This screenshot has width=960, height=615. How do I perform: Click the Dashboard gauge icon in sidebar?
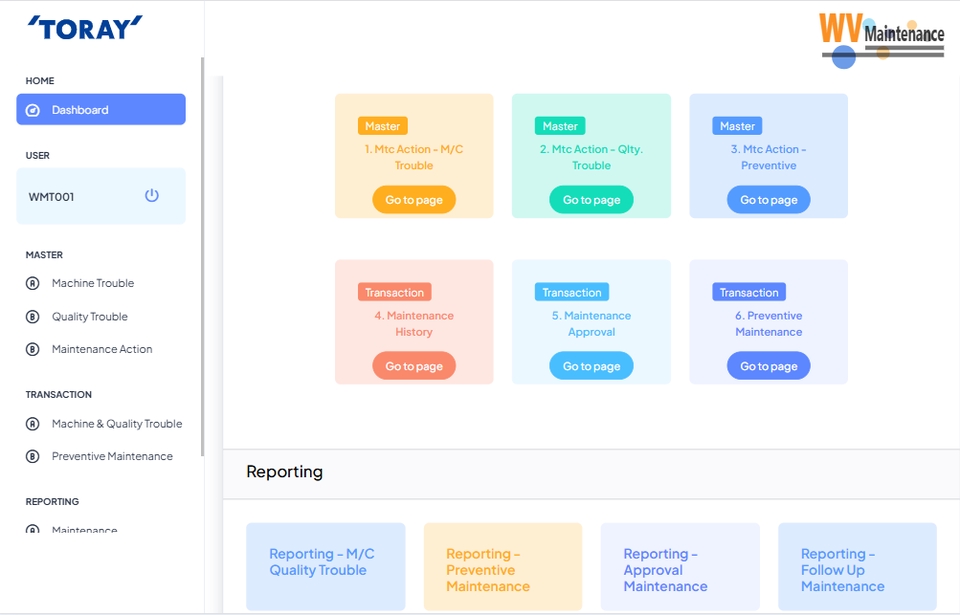pyautogui.click(x=32, y=110)
